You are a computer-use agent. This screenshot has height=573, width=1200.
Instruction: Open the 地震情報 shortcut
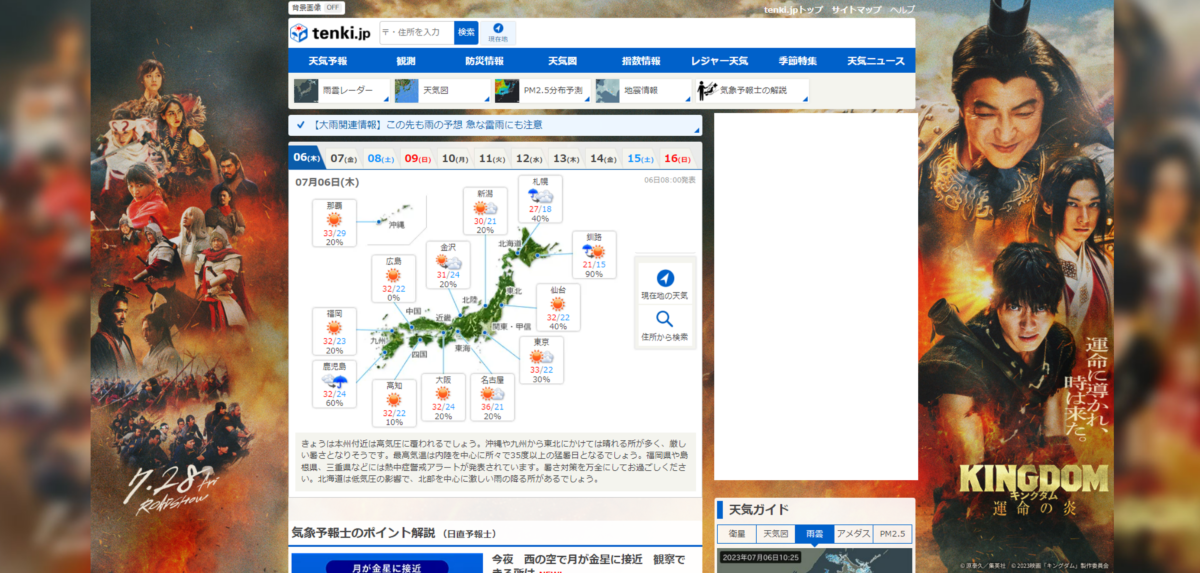tap(642, 91)
